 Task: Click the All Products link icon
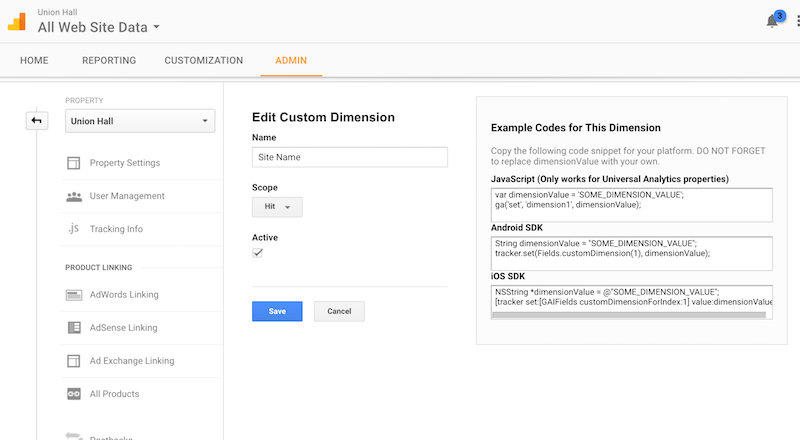(73, 394)
